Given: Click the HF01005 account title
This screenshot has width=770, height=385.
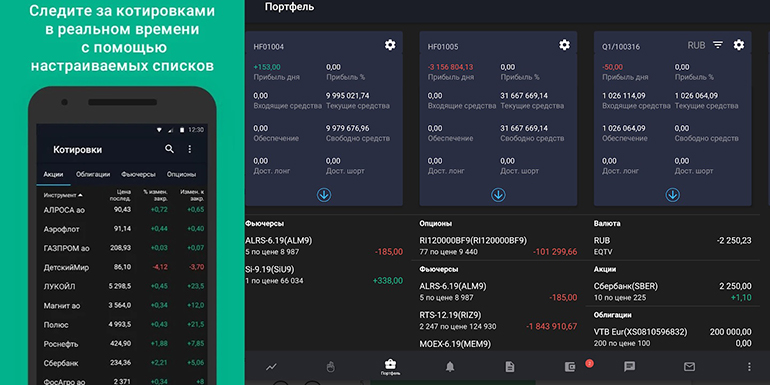Looking at the screenshot, I should (443, 47).
